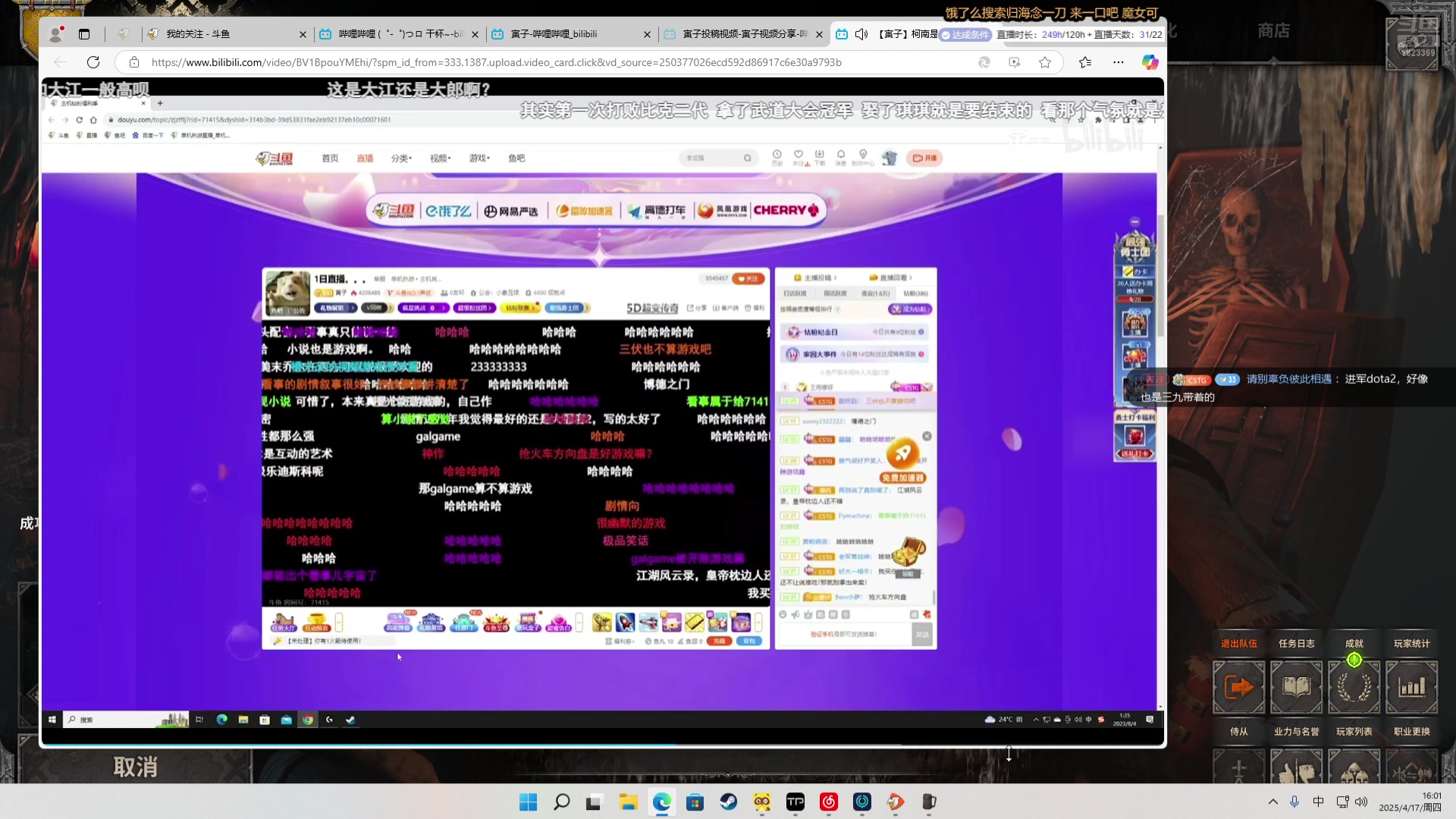Image resolution: width=1456 pixels, height=819 pixels.
Task: Click the 退出队伍 exit team icon
Action: pos(1238,687)
